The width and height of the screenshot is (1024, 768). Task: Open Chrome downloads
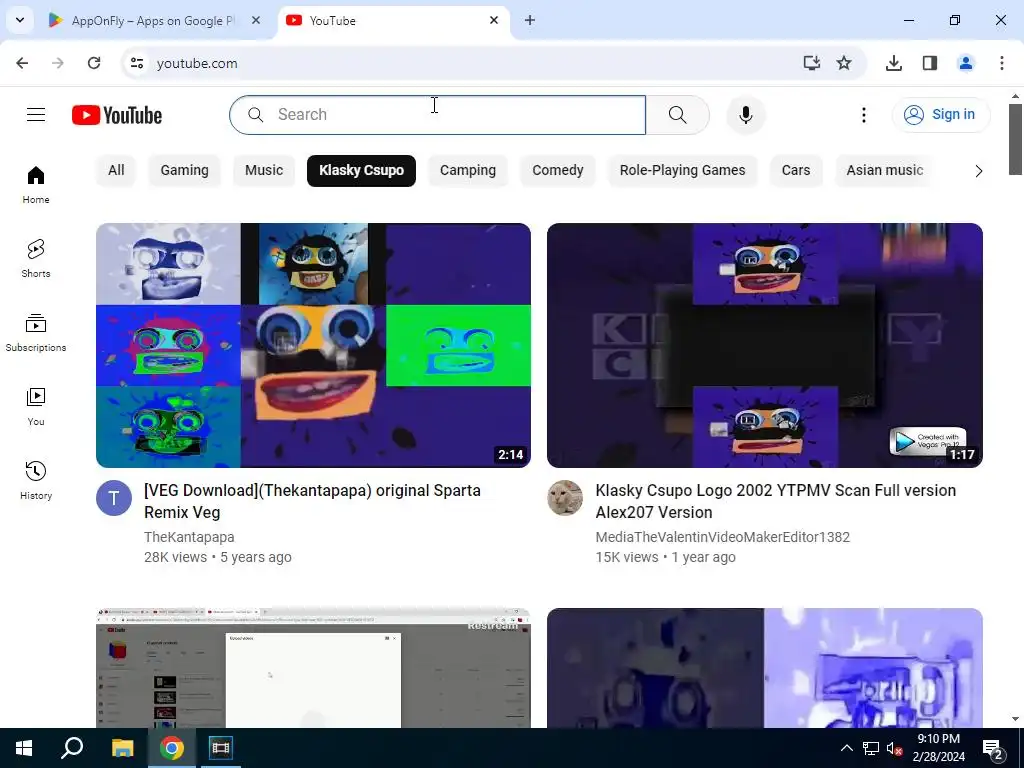[x=893, y=63]
